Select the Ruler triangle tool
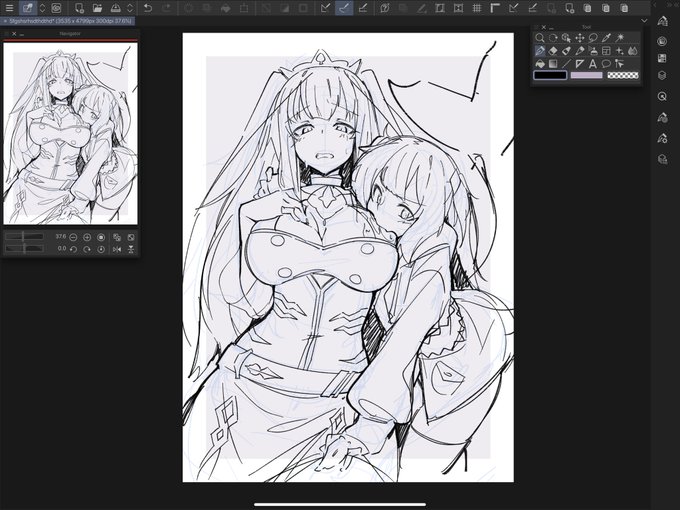 tap(580, 64)
